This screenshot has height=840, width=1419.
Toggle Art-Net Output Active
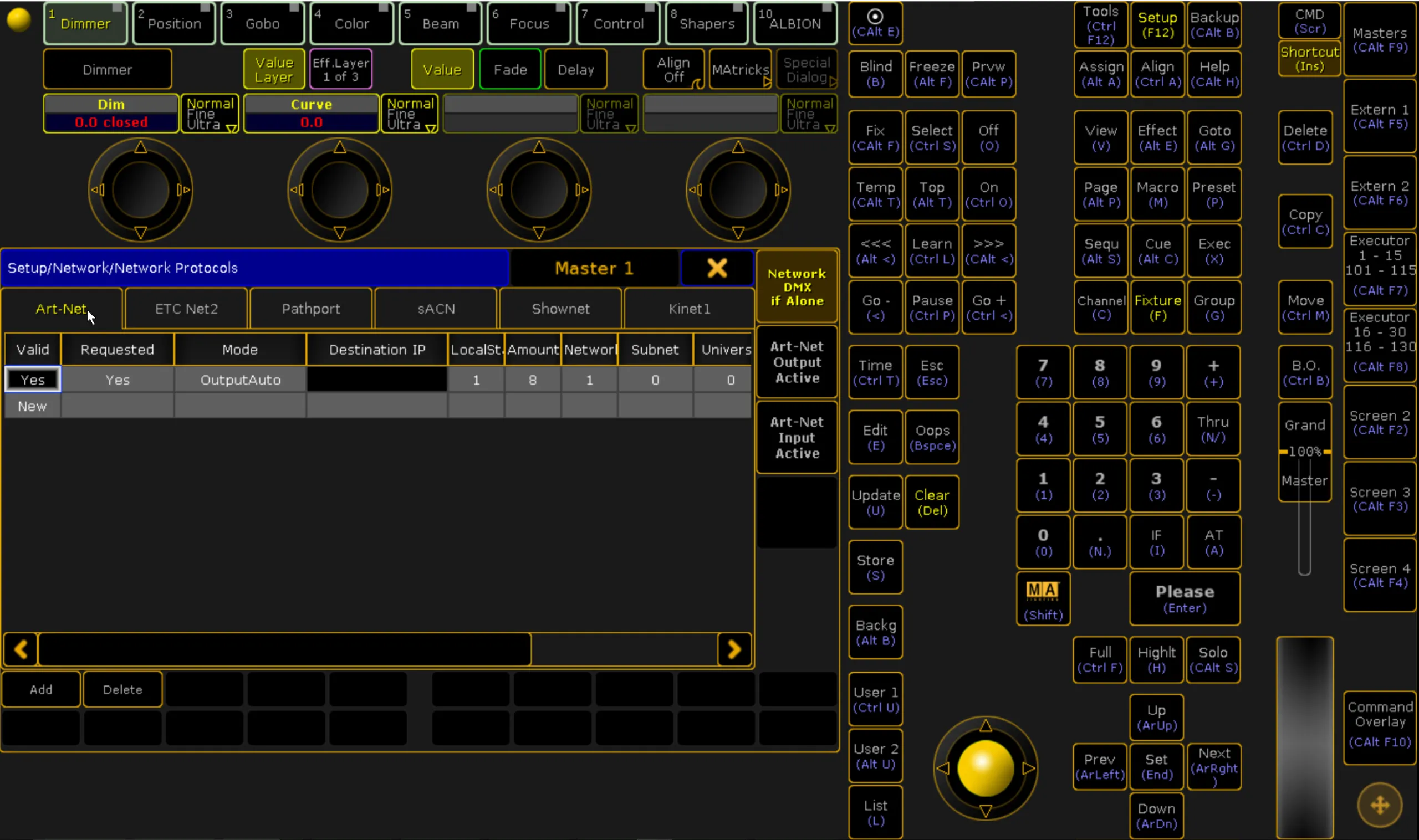pos(797,362)
